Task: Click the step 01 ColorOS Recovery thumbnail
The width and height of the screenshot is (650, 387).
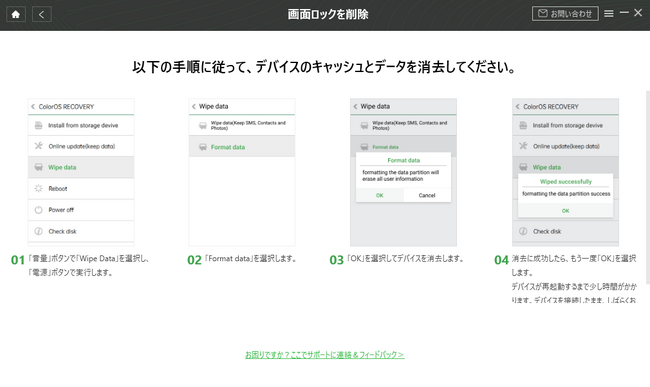Action: [x=81, y=172]
